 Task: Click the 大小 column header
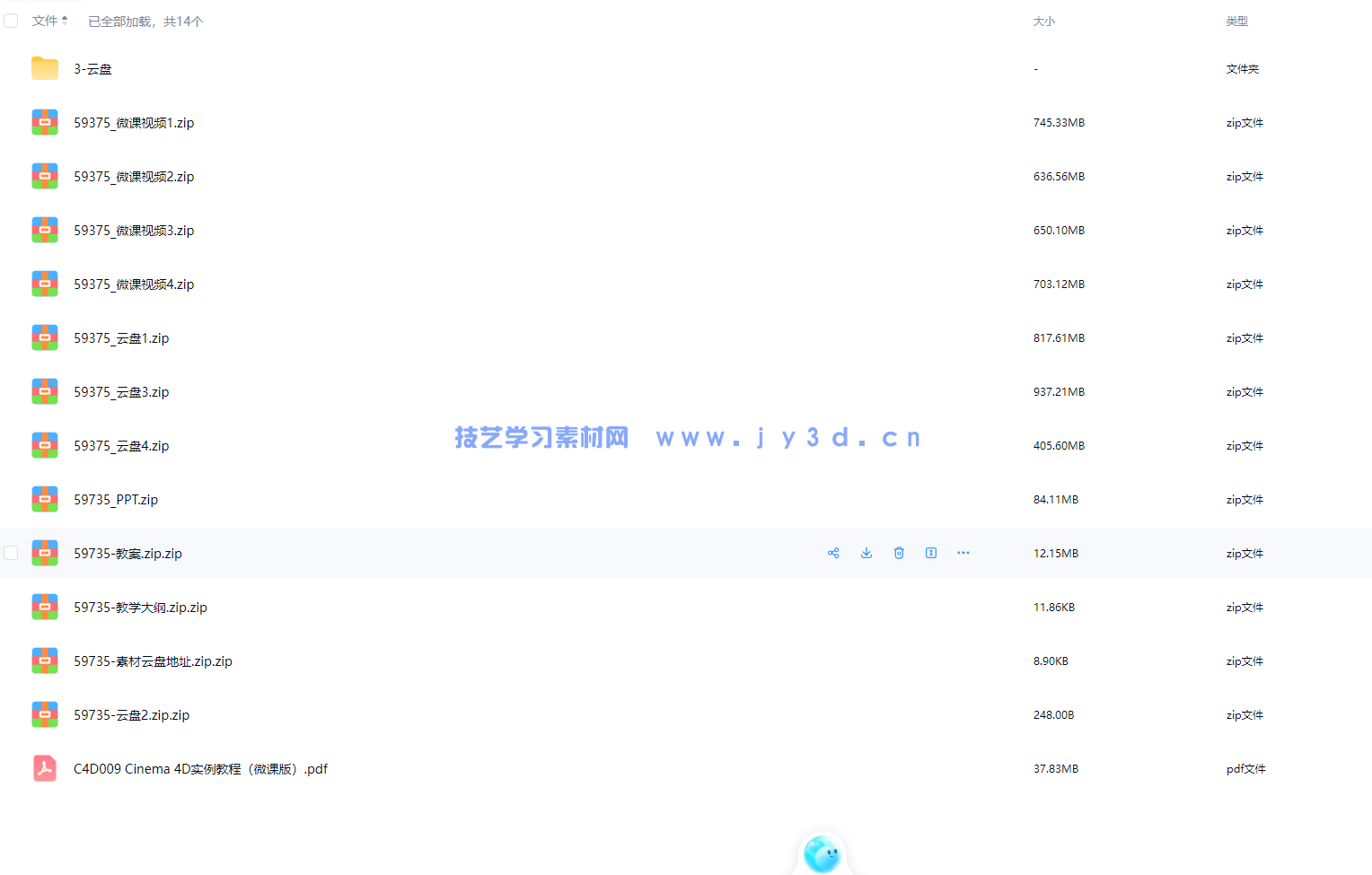1044,20
